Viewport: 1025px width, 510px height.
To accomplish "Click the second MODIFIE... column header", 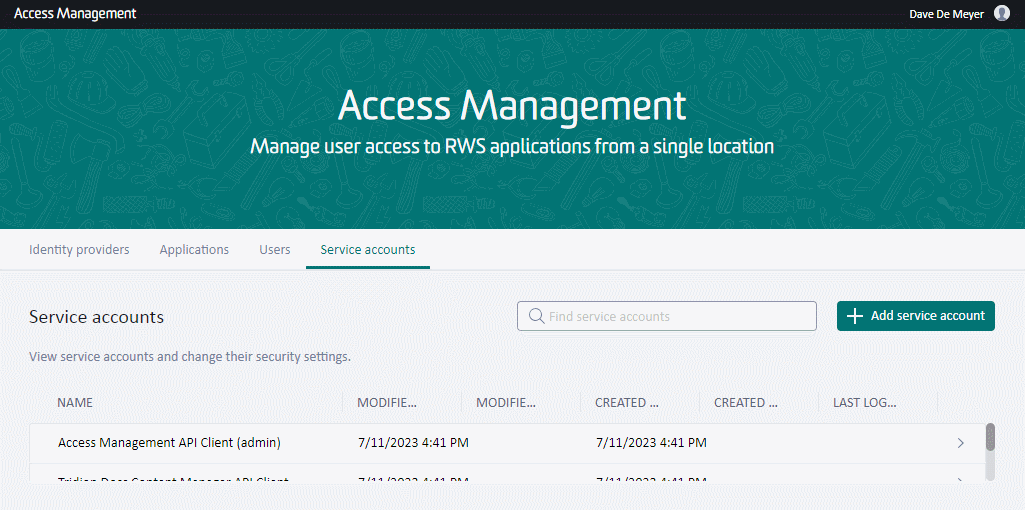I will [x=506, y=403].
